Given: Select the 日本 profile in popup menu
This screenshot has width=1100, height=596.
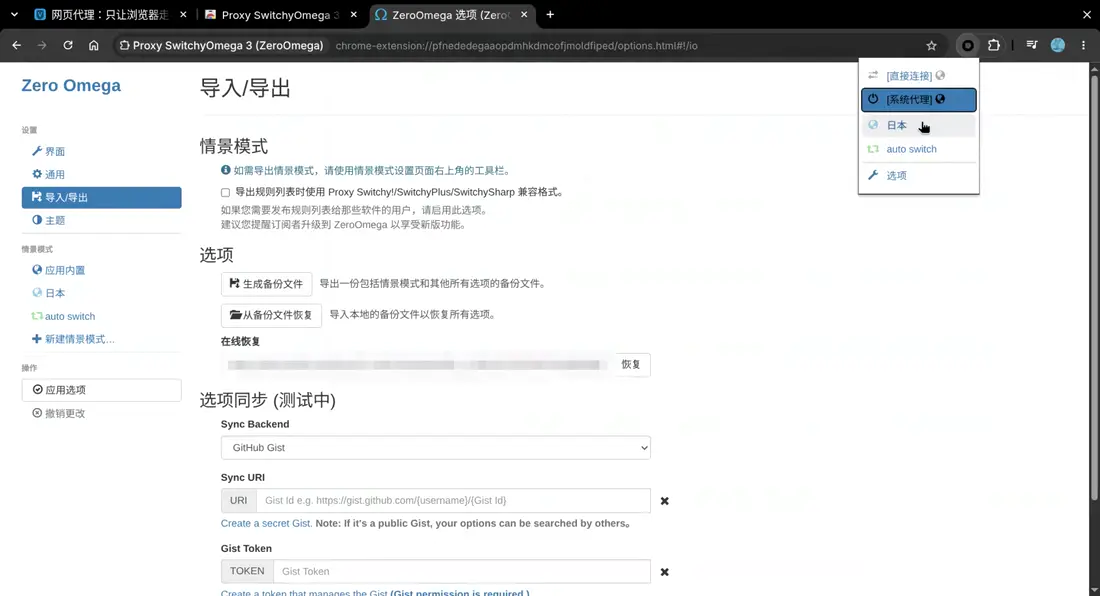Looking at the screenshot, I should click(x=918, y=125).
